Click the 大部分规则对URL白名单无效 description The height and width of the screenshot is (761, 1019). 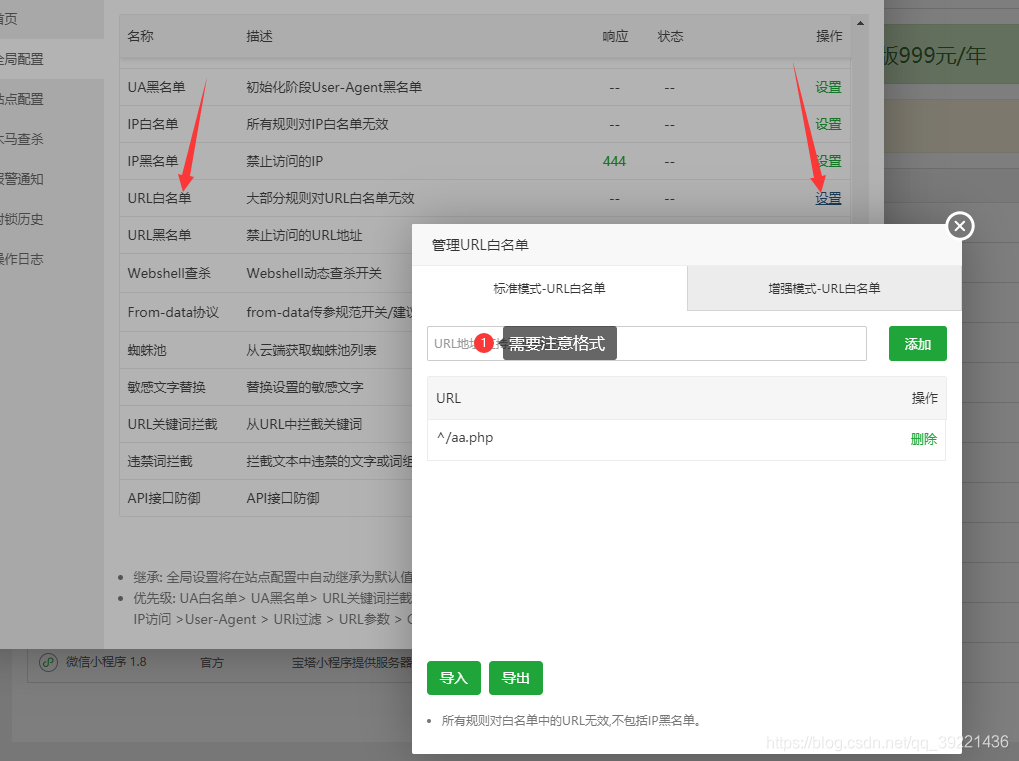[330, 198]
